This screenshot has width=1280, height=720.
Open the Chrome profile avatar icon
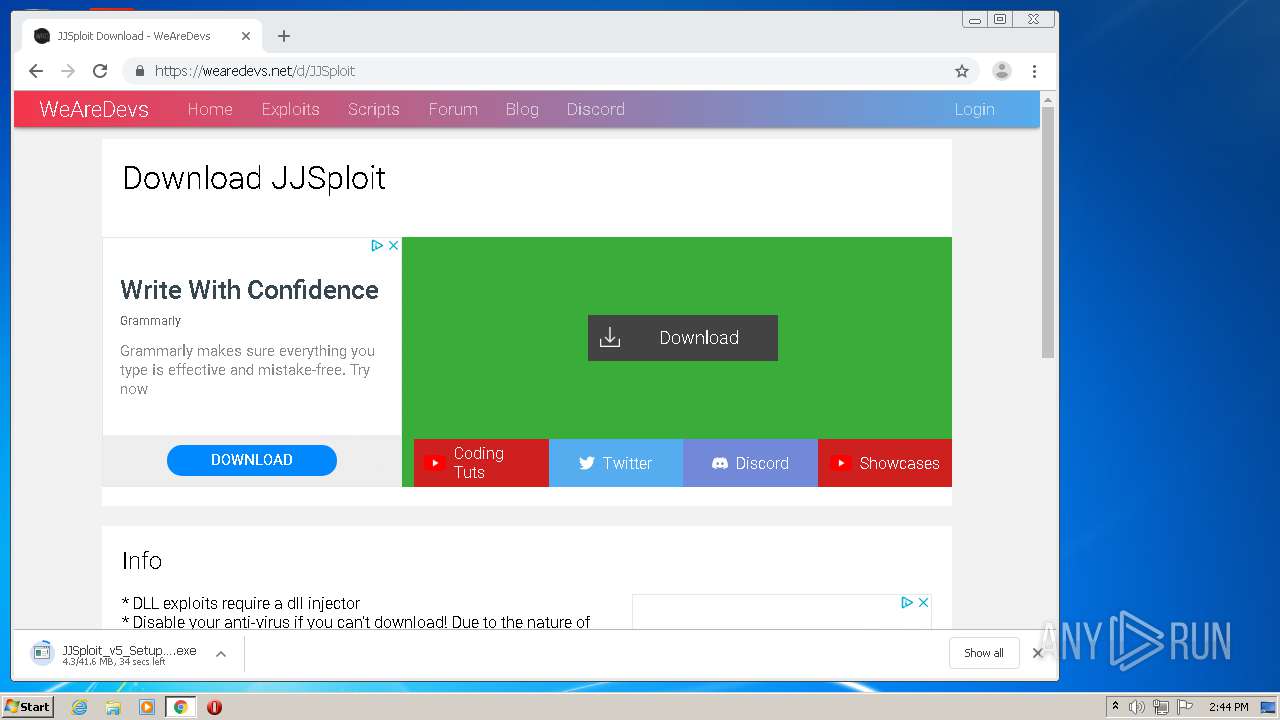pyautogui.click(x=1001, y=71)
